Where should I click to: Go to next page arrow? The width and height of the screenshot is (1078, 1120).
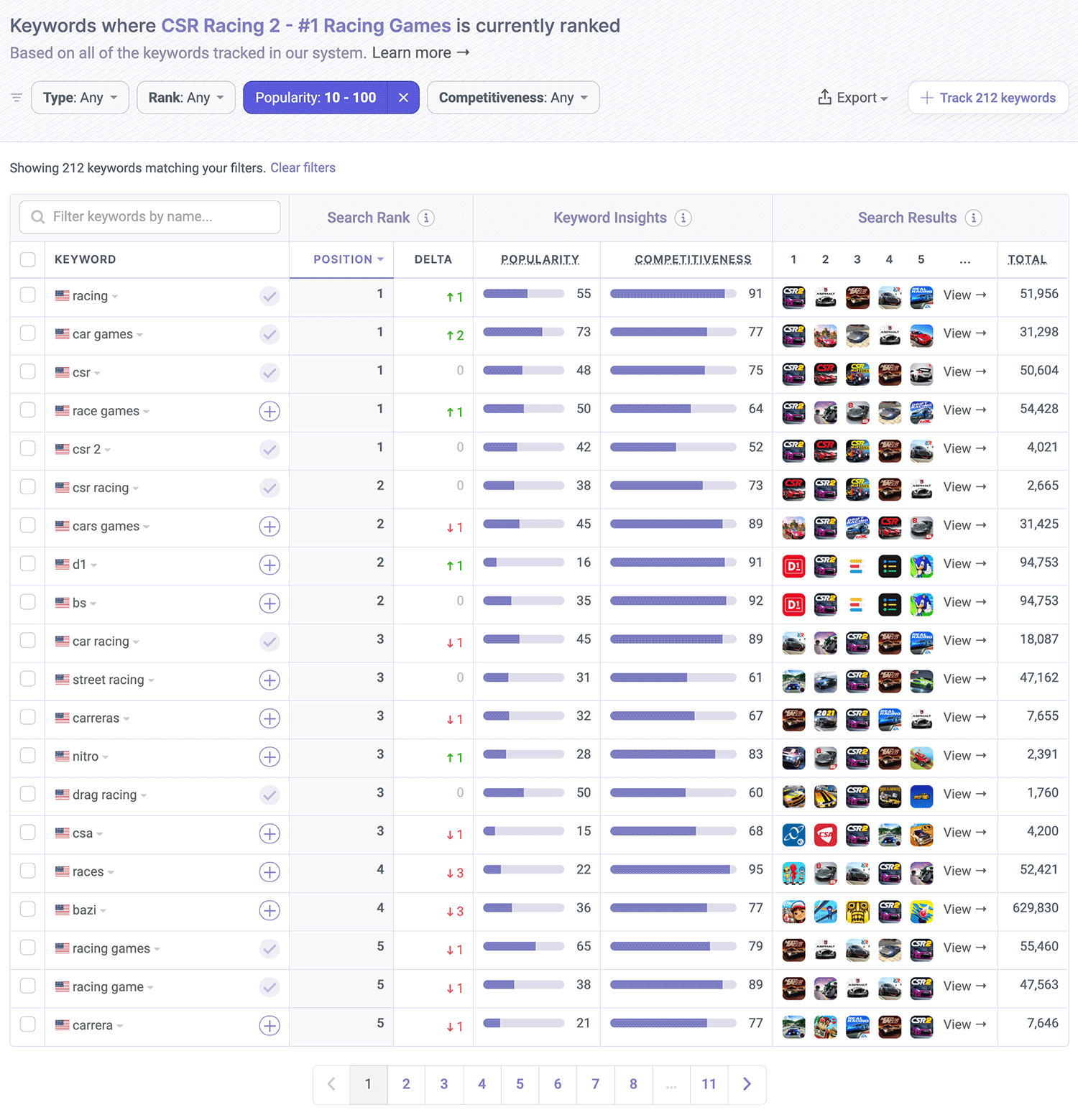click(x=747, y=1085)
